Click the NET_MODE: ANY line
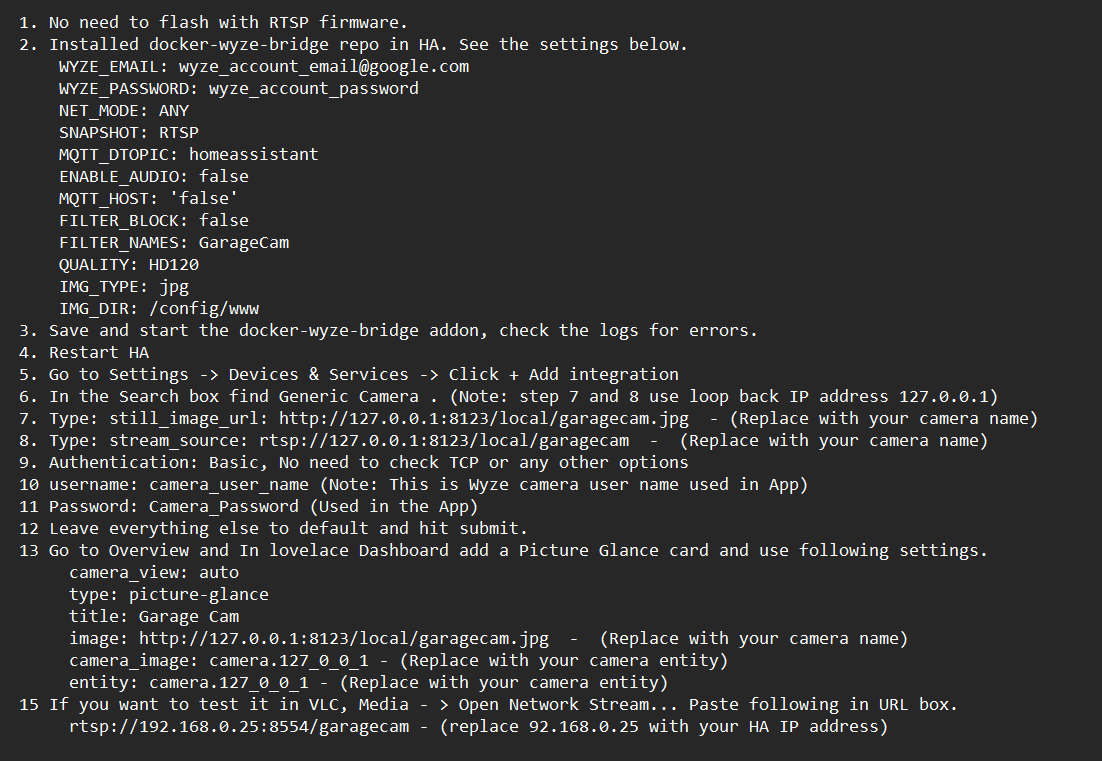This screenshot has height=761, width=1102. pyautogui.click(x=123, y=110)
